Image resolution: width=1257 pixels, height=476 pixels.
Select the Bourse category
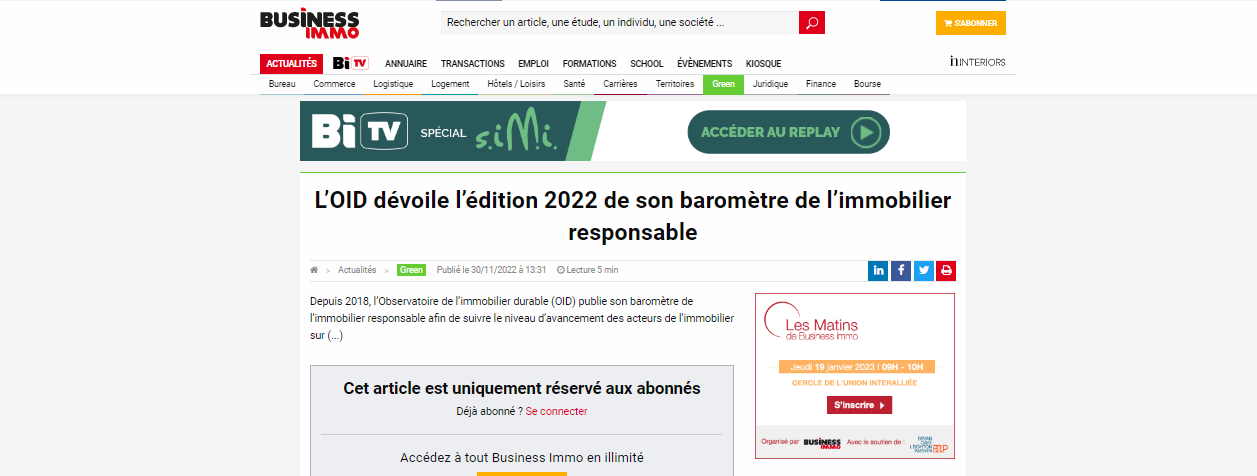tap(867, 84)
